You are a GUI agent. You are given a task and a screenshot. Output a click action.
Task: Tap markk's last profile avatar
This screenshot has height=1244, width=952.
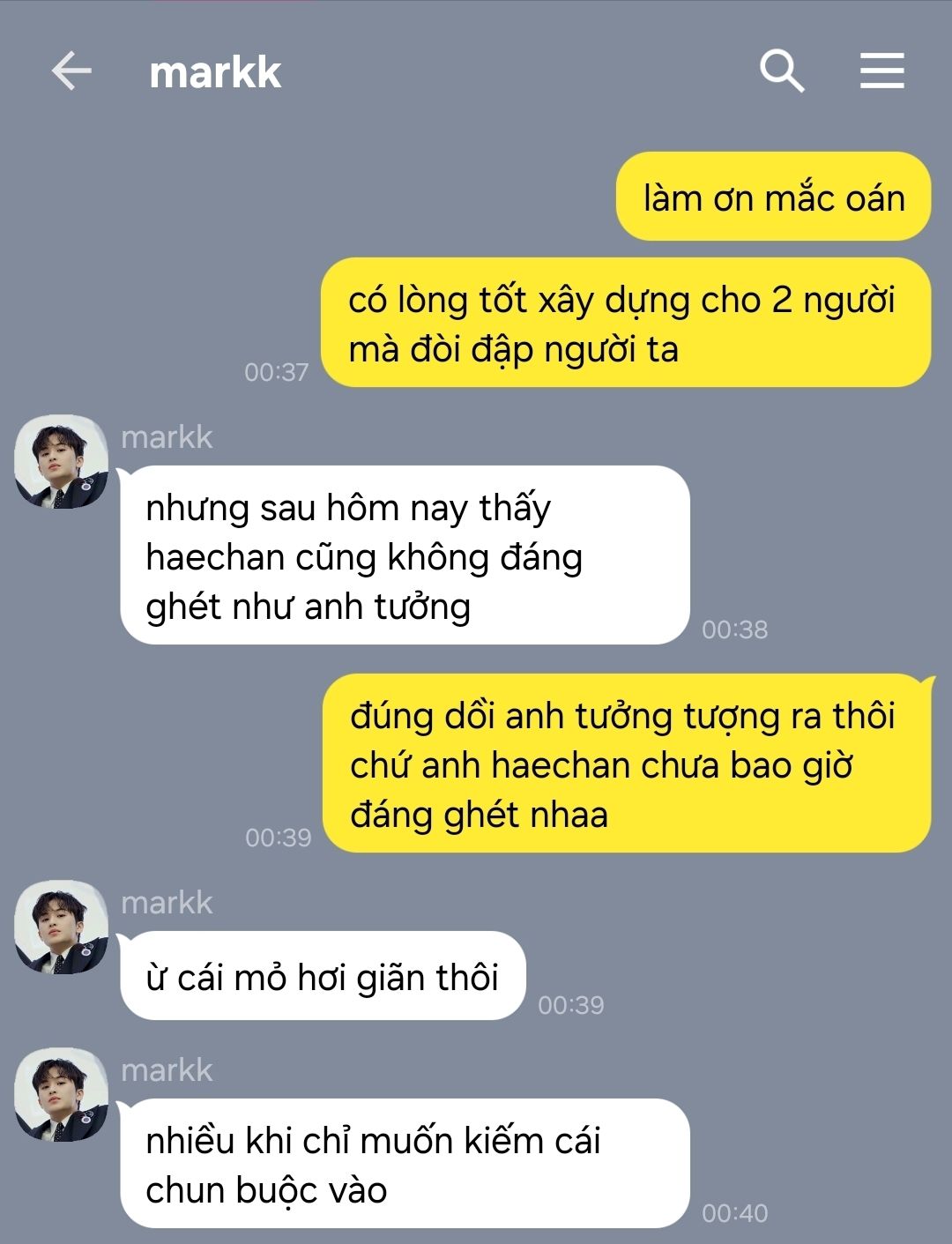pyautogui.click(x=61, y=1095)
